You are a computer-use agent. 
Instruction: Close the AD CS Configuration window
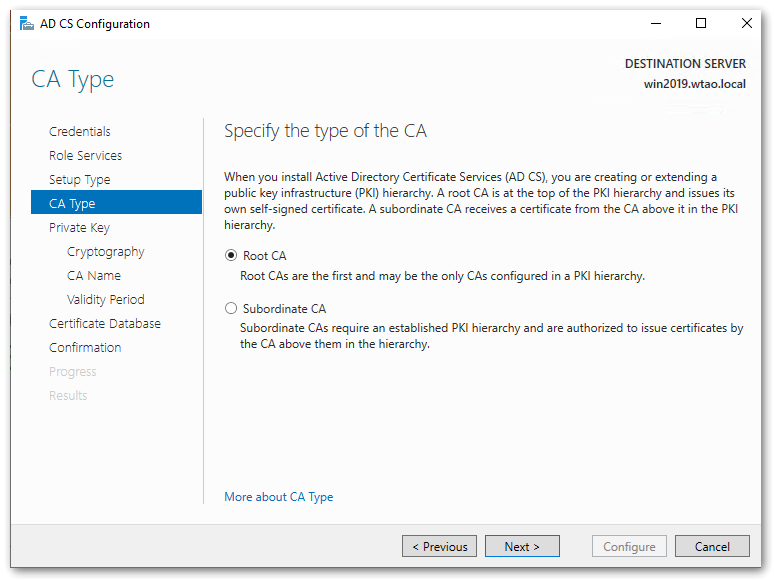click(x=747, y=24)
